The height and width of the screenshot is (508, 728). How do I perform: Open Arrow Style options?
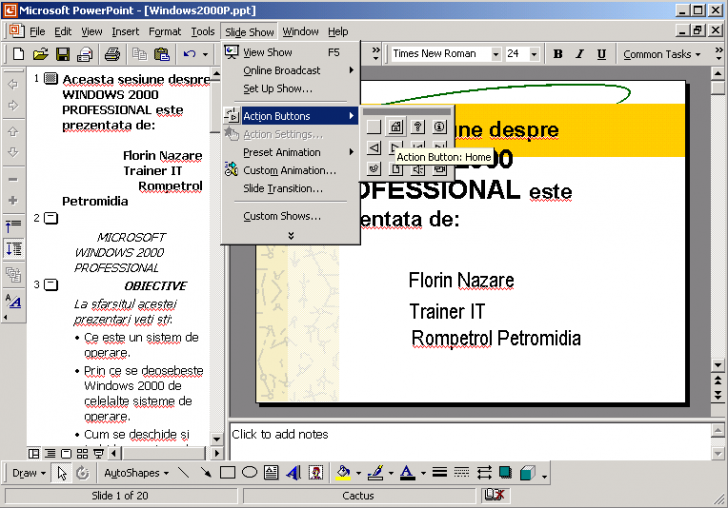tap(484, 473)
